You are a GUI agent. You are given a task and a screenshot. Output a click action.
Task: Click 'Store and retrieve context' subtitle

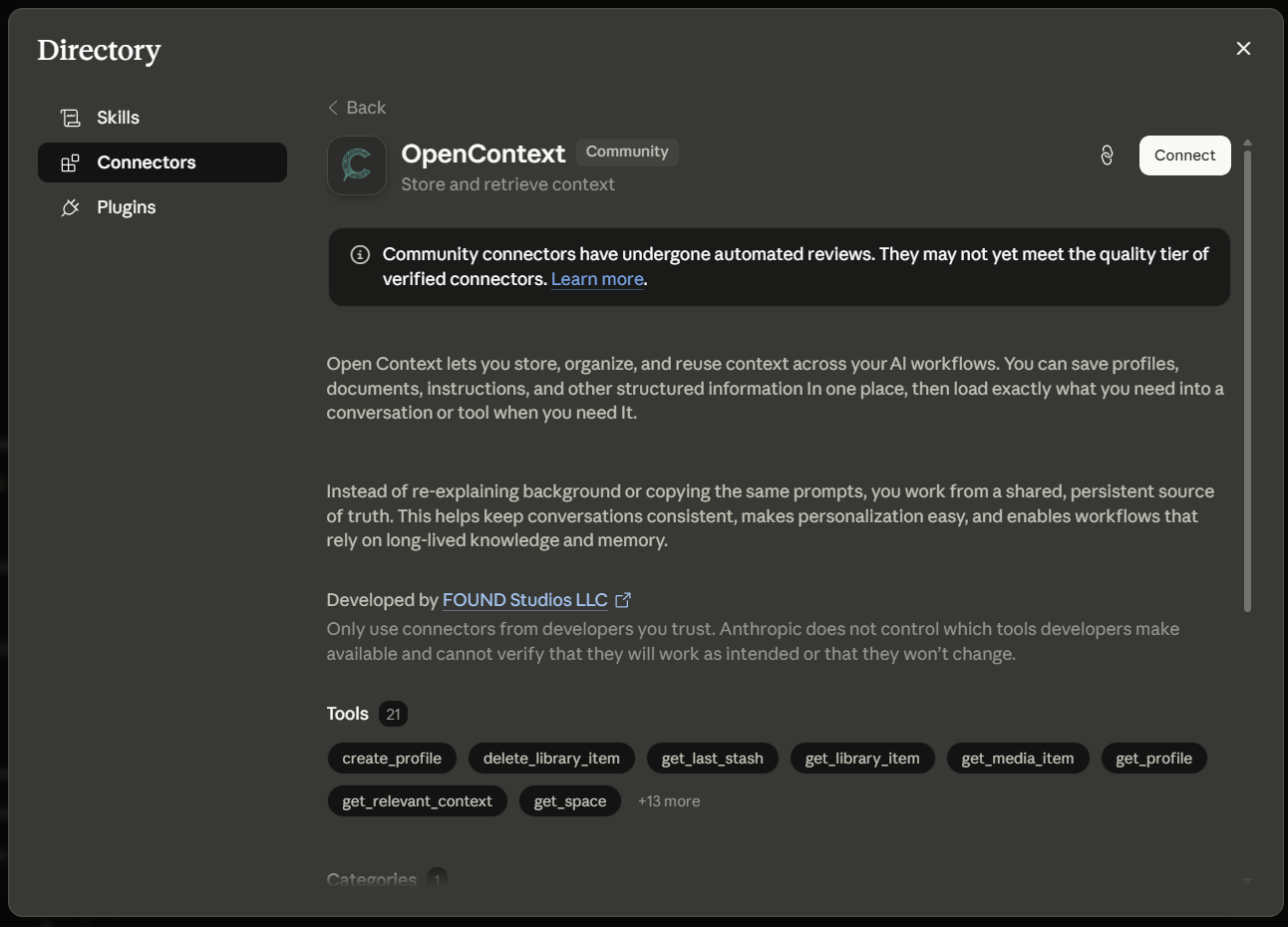pos(507,184)
